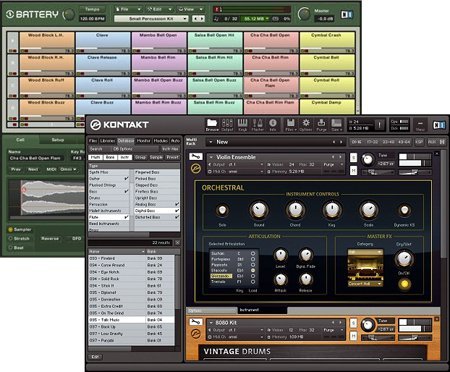Open the Master editor icon in Kontakt
The height and width of the screenshot is (372, 450).
(x=257, y=125)
